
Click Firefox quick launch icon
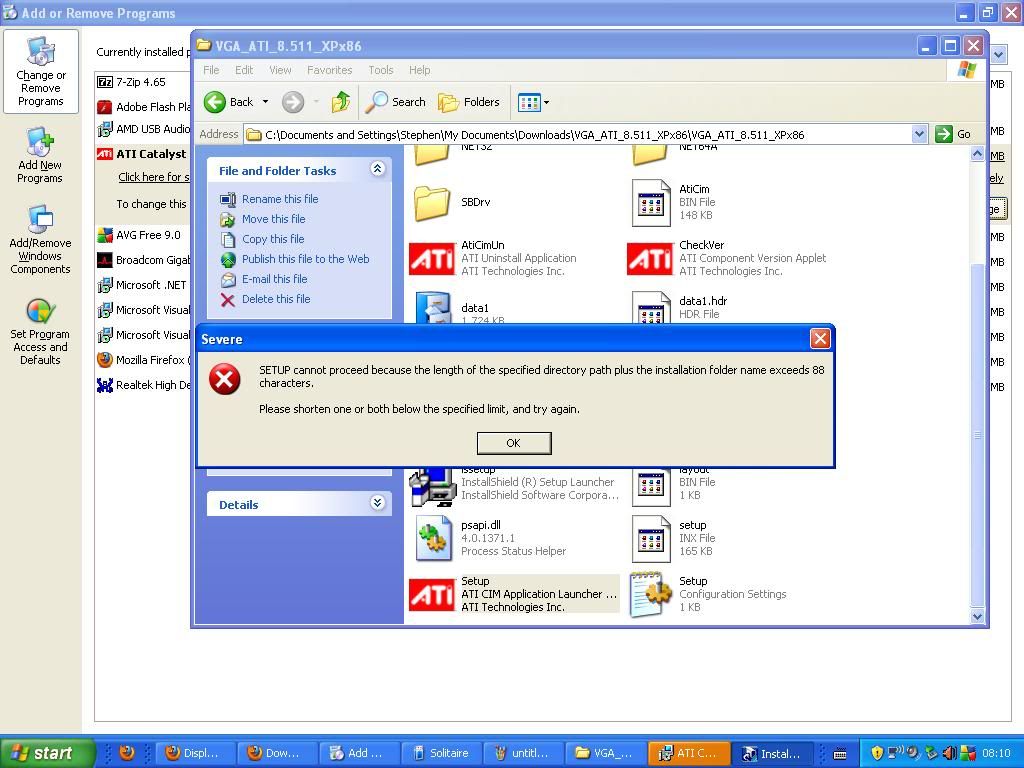point(127,752)
